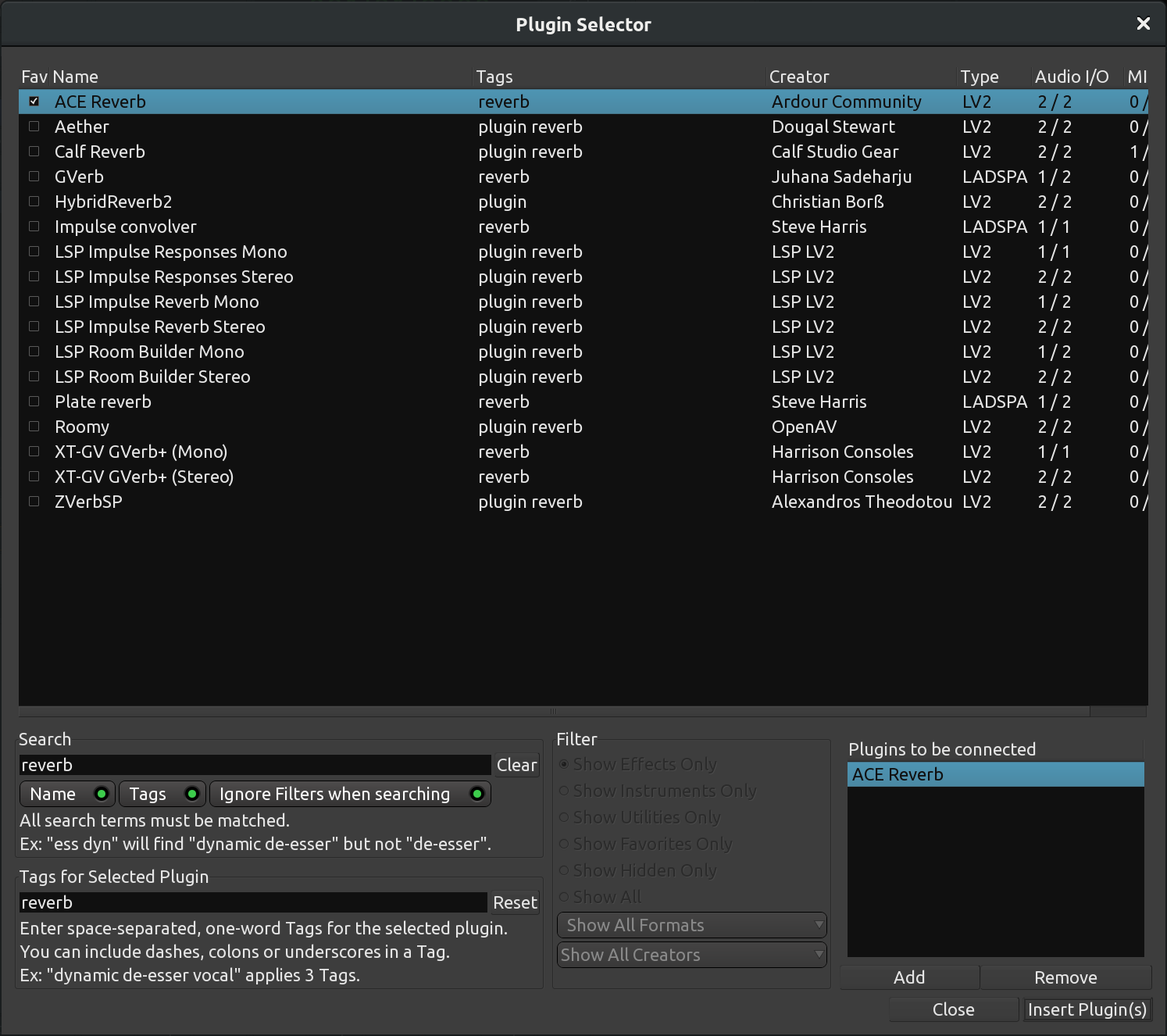Mark Roomy as favorite
The height and width of the screenshot is (1036, 1167).
pyautogui.click(x=34, y=427)
